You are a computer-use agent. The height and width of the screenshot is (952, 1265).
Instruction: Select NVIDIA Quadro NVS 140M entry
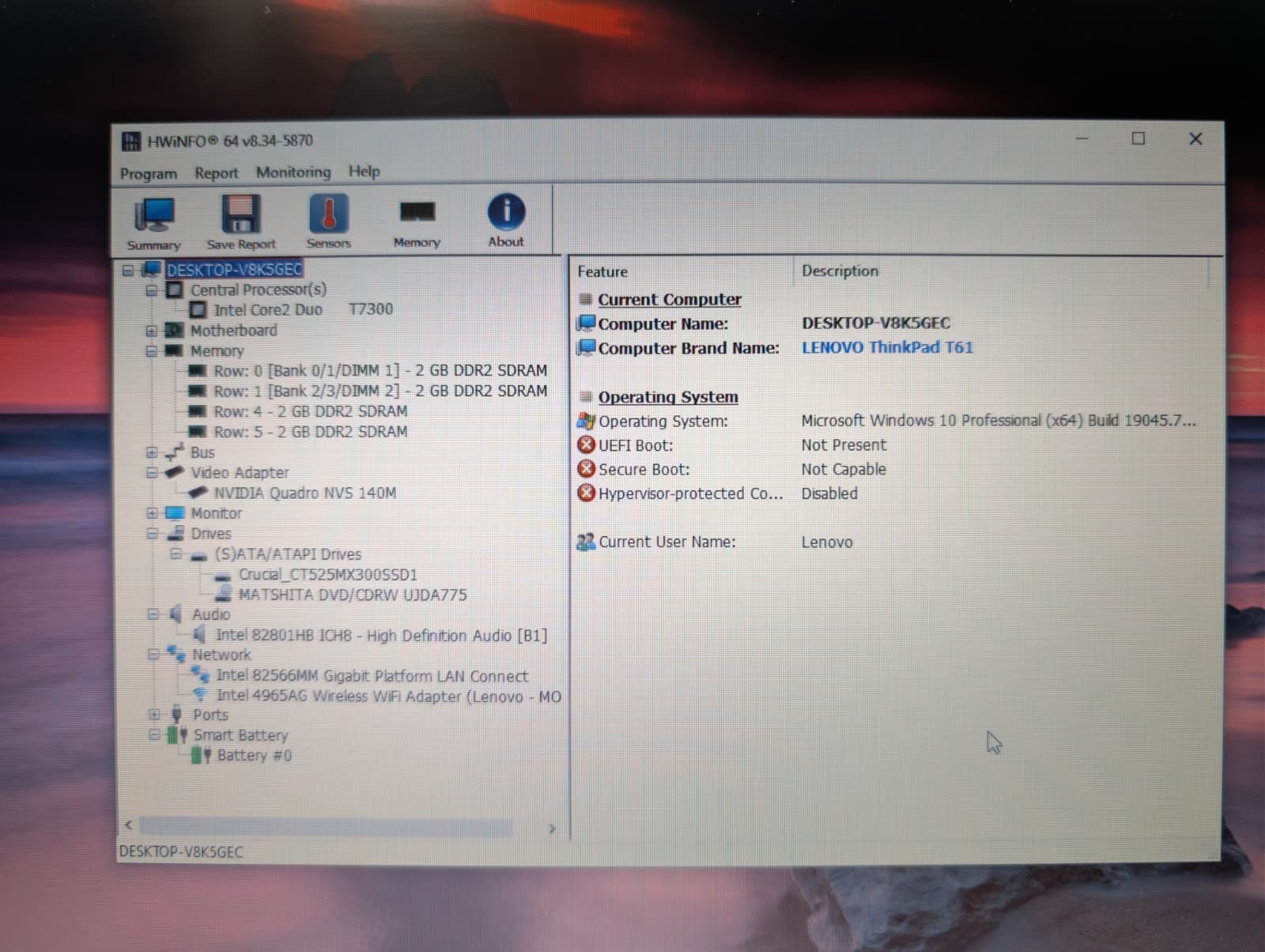coord(305,493)
